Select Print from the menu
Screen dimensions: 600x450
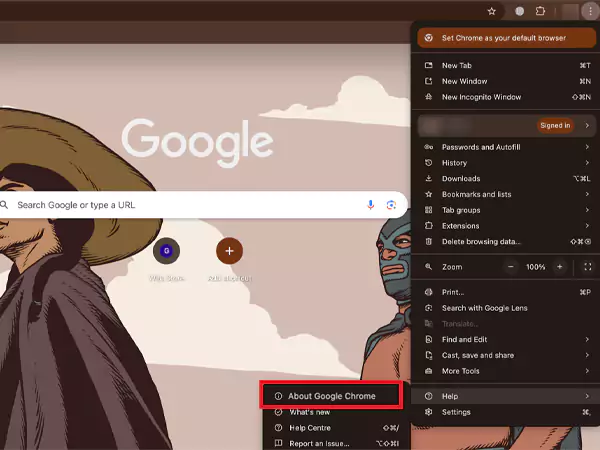(506, 292)
